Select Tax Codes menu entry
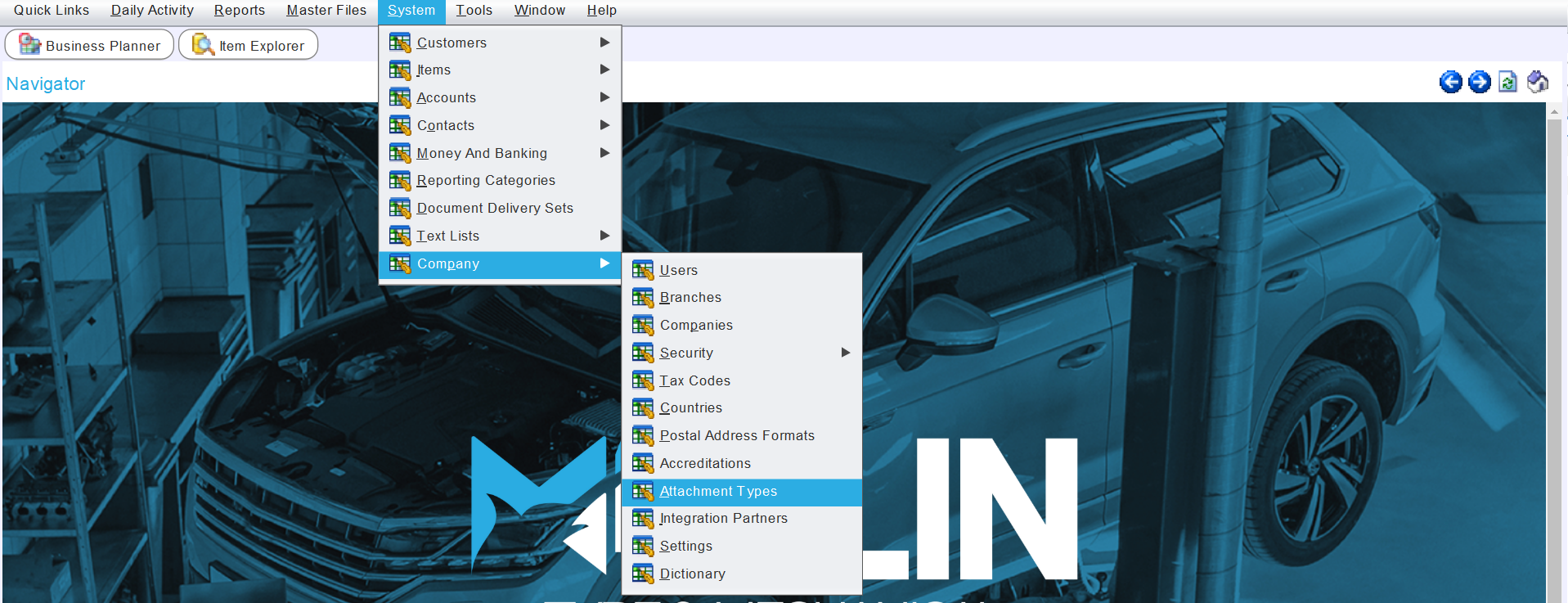The height and width of the screenshot is (603, 1568). tap(742, 380)
